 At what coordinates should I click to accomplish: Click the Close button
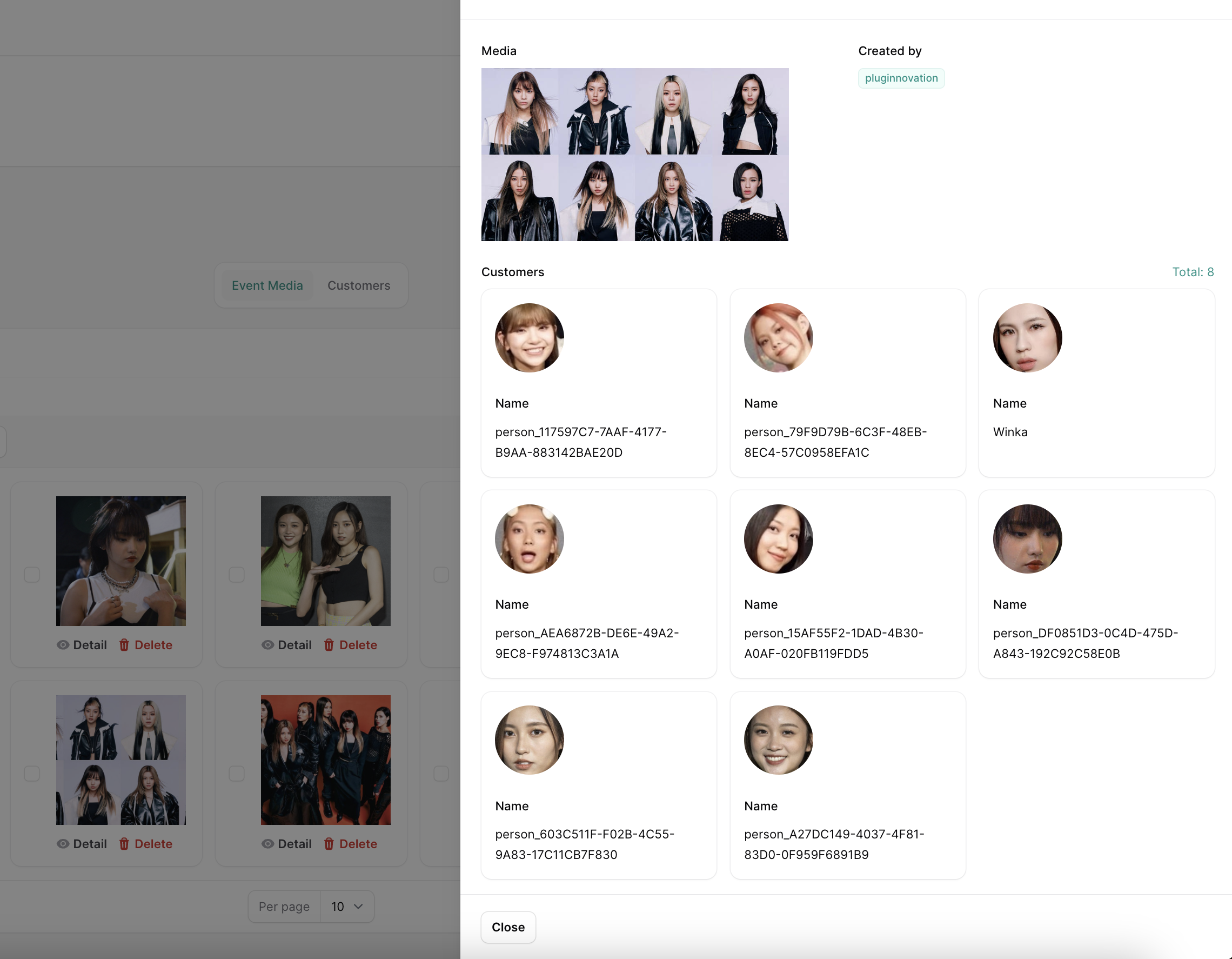508,927
